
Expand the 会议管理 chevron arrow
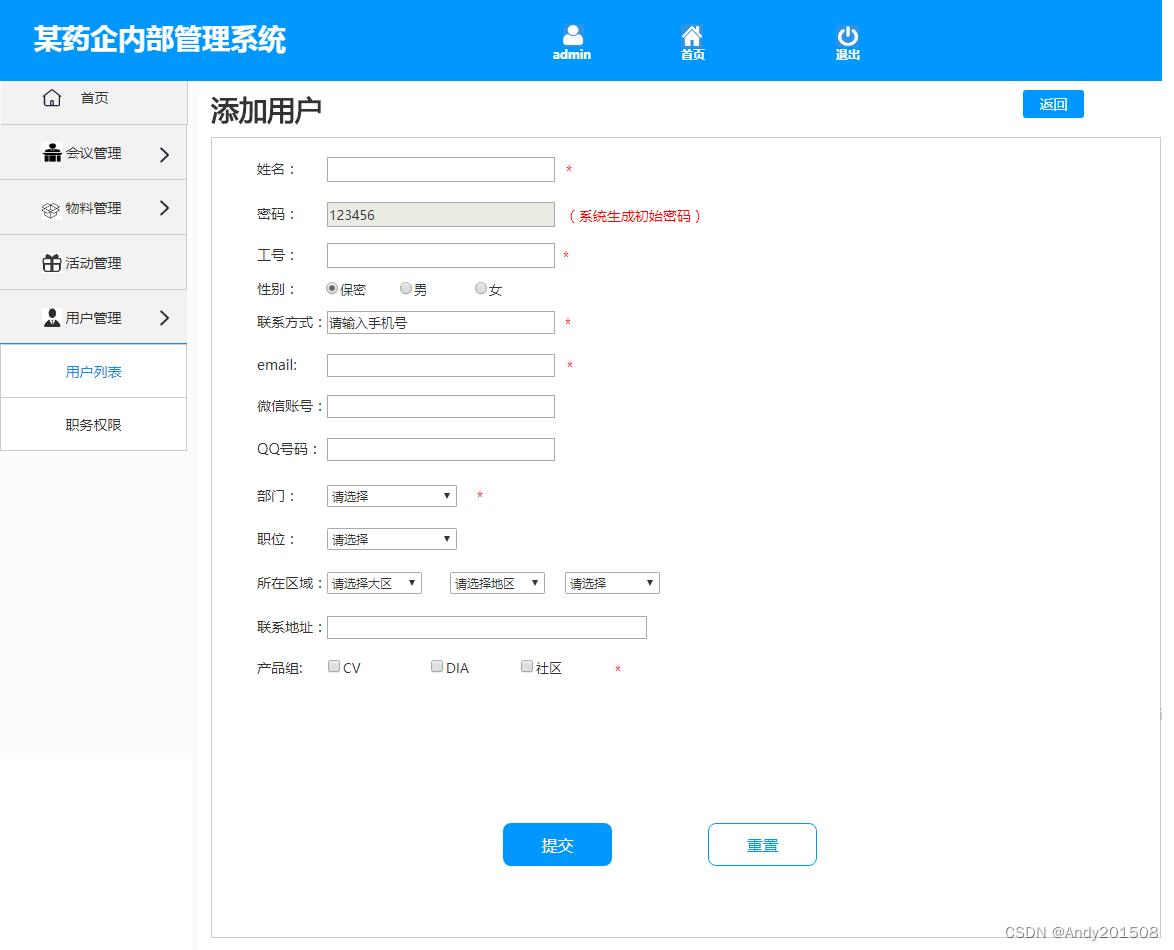click(165, 154)
